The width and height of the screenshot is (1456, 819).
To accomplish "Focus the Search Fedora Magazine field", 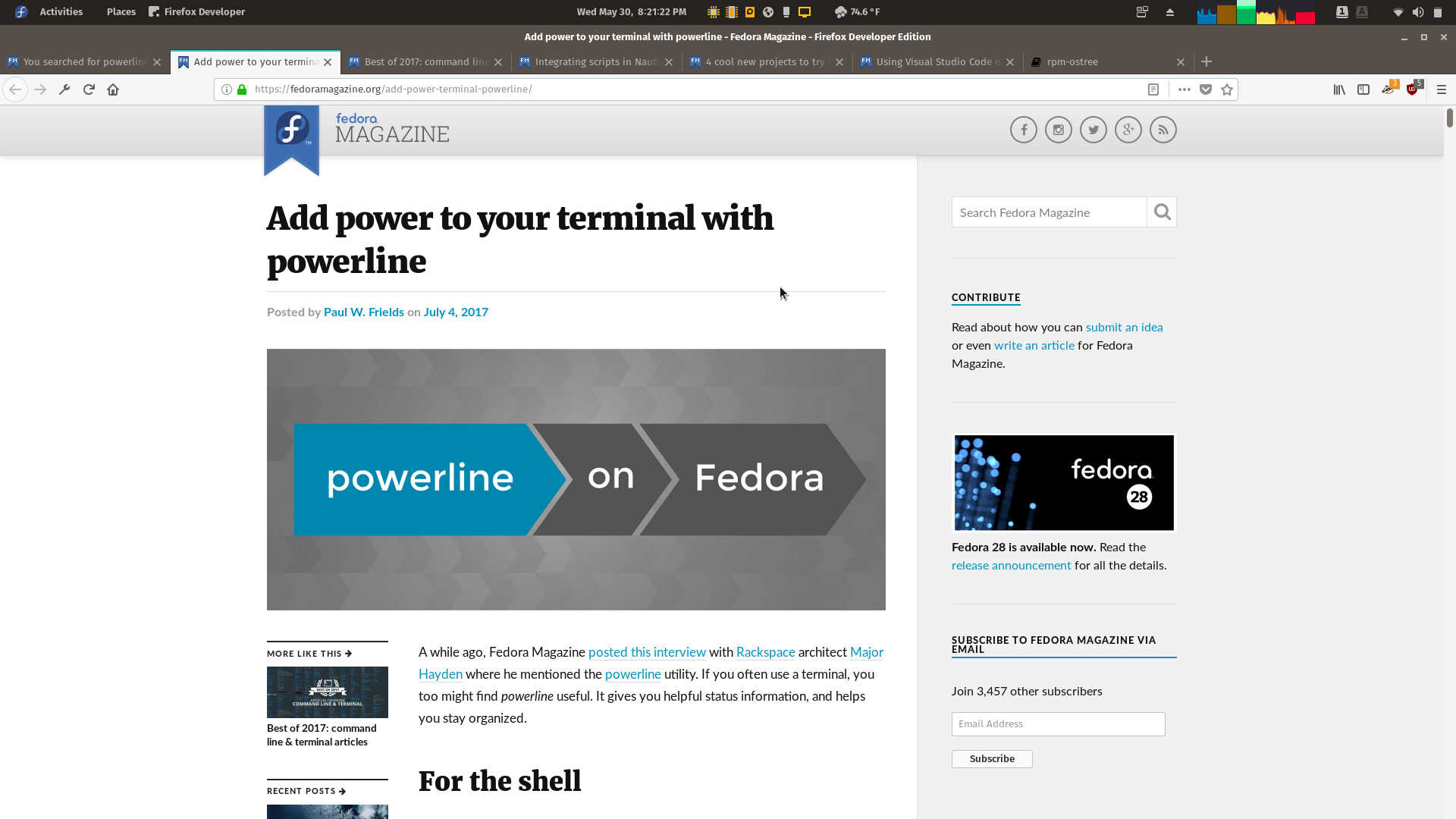I will click(x=1049, y=212).
